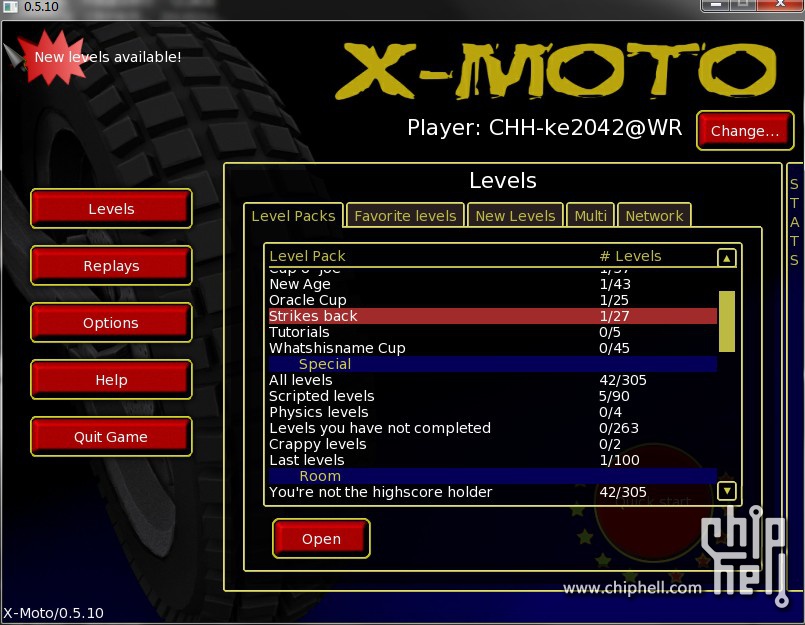
Task: Click the scroll up arrow in level pack list
Action: click(726, 258)
